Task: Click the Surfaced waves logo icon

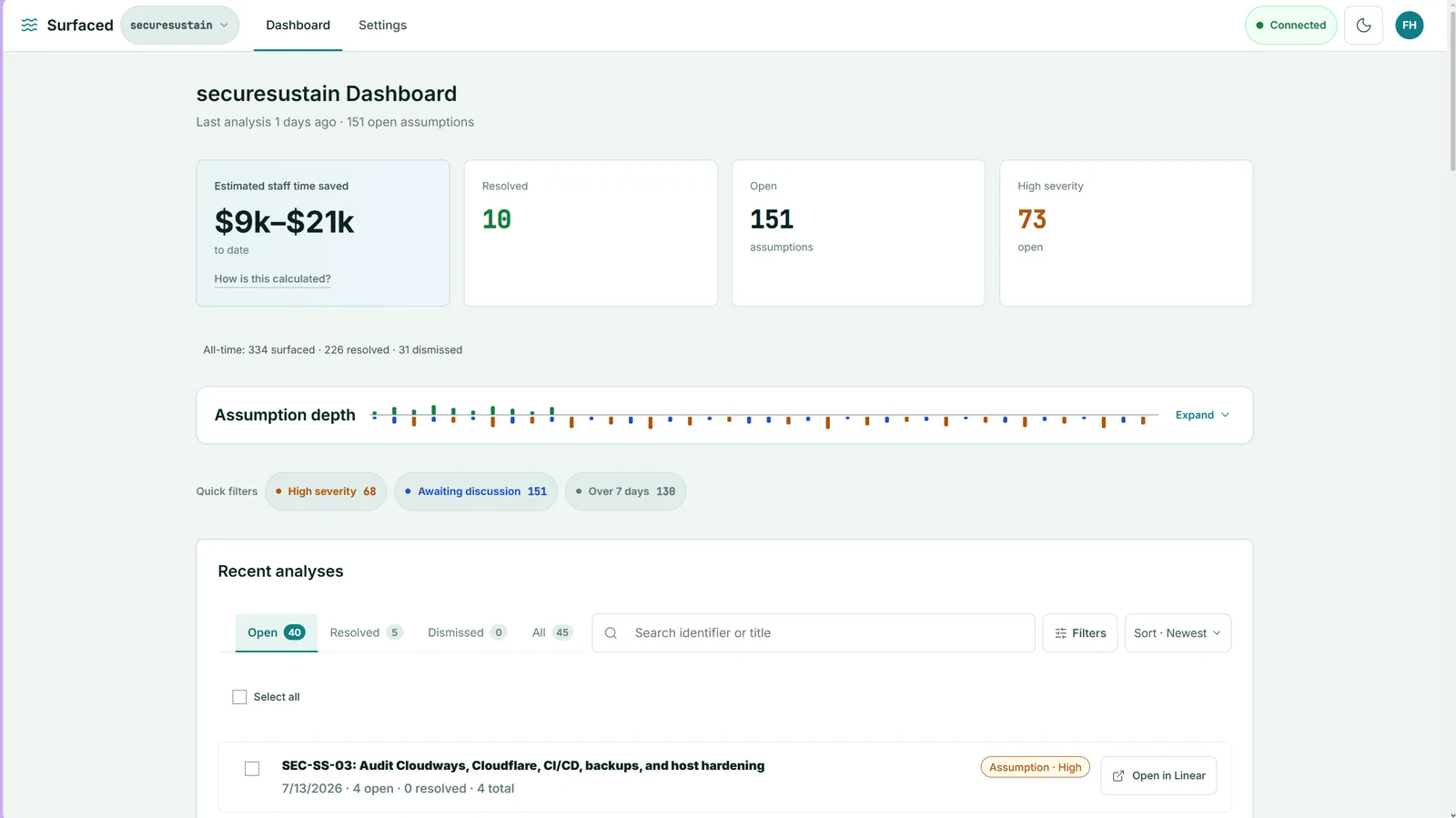Action: pos(29,25)
